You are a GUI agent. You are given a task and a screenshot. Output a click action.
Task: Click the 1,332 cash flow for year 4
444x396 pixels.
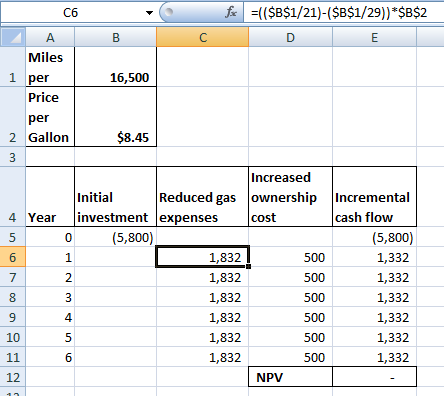point(375,317)
